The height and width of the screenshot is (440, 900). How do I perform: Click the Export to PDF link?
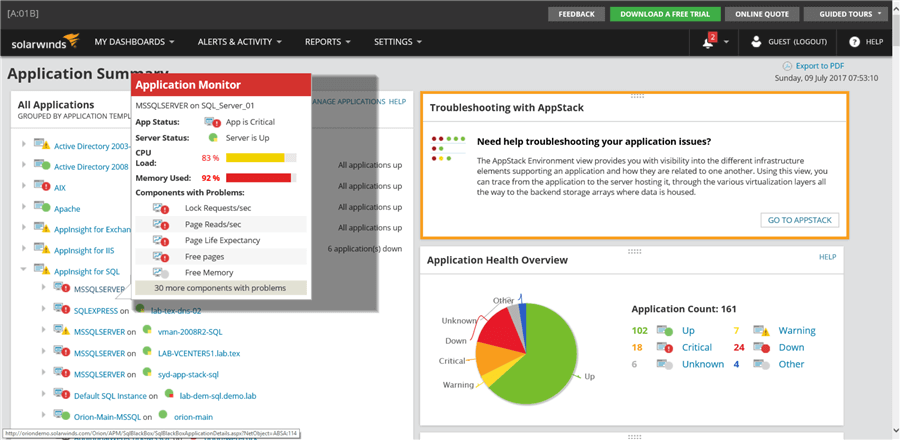coord(820,66)
